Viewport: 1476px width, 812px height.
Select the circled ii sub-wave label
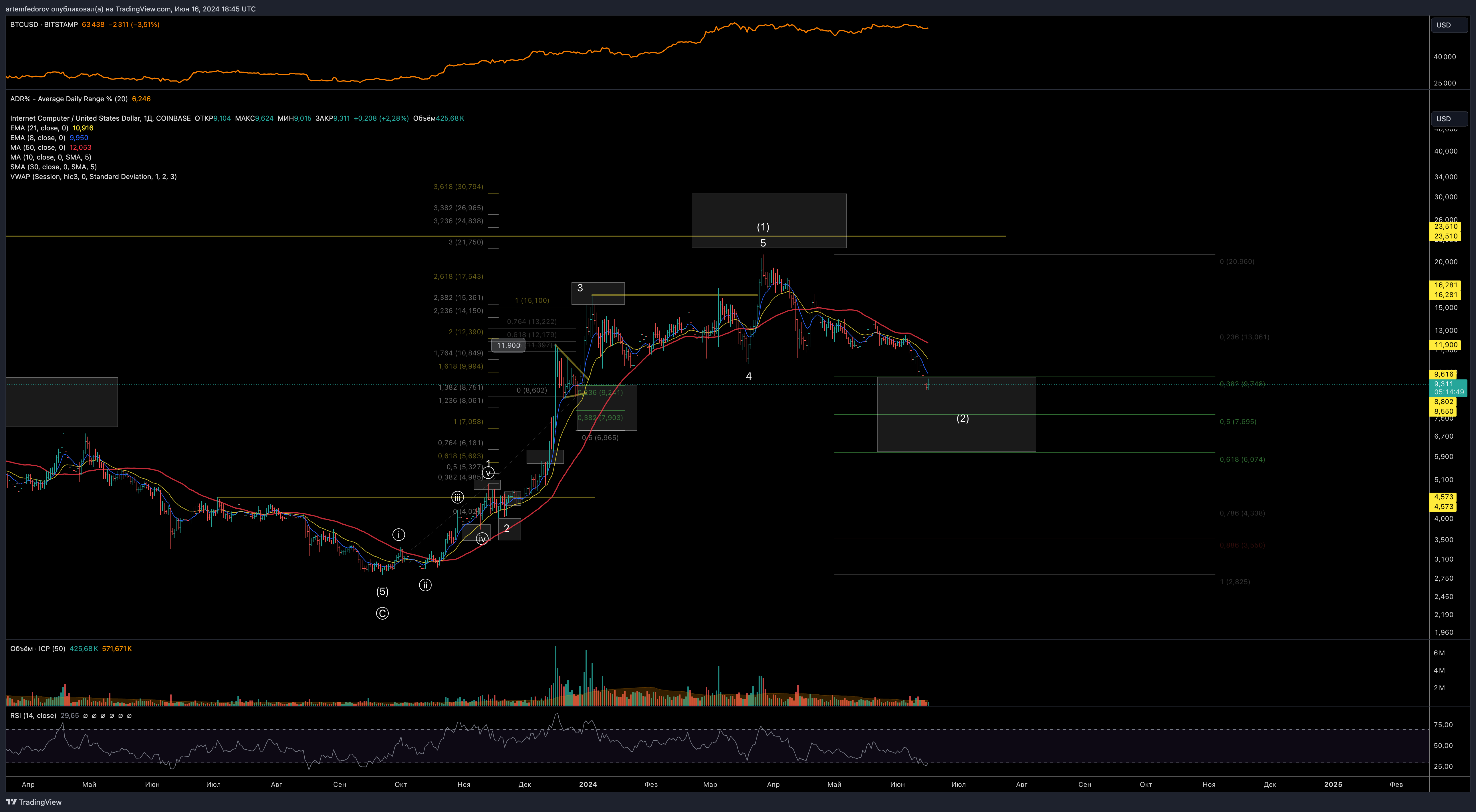425,585
